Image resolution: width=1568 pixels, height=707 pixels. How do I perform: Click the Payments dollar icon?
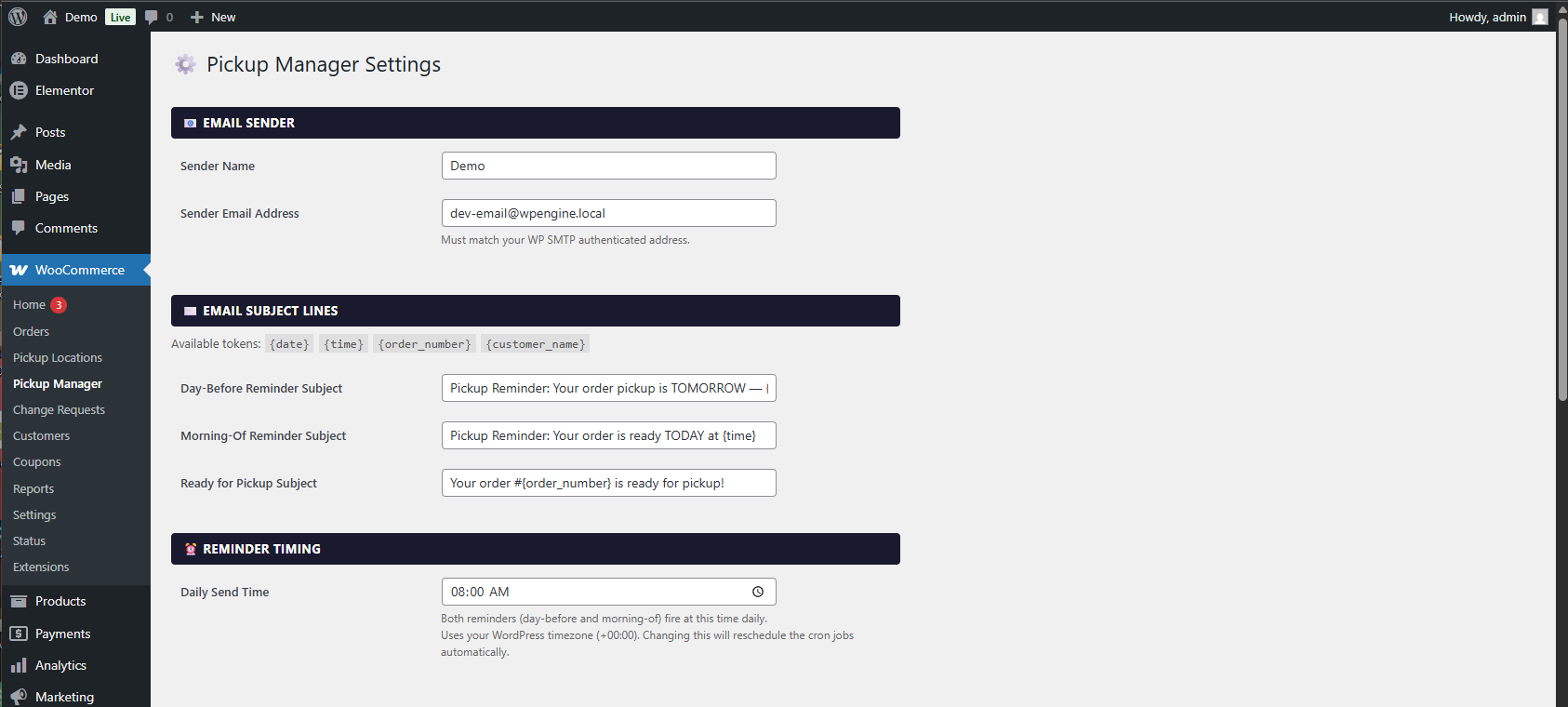click(x=19, y=634)
